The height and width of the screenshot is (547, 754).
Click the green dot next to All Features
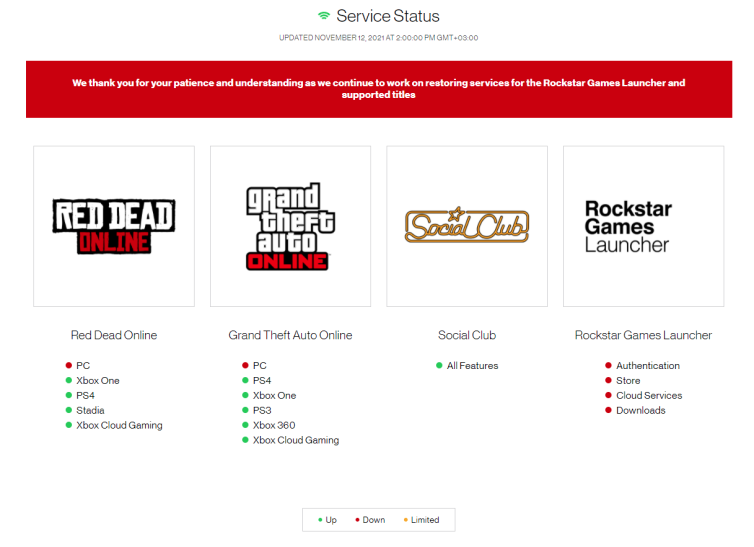coord(439,365)
